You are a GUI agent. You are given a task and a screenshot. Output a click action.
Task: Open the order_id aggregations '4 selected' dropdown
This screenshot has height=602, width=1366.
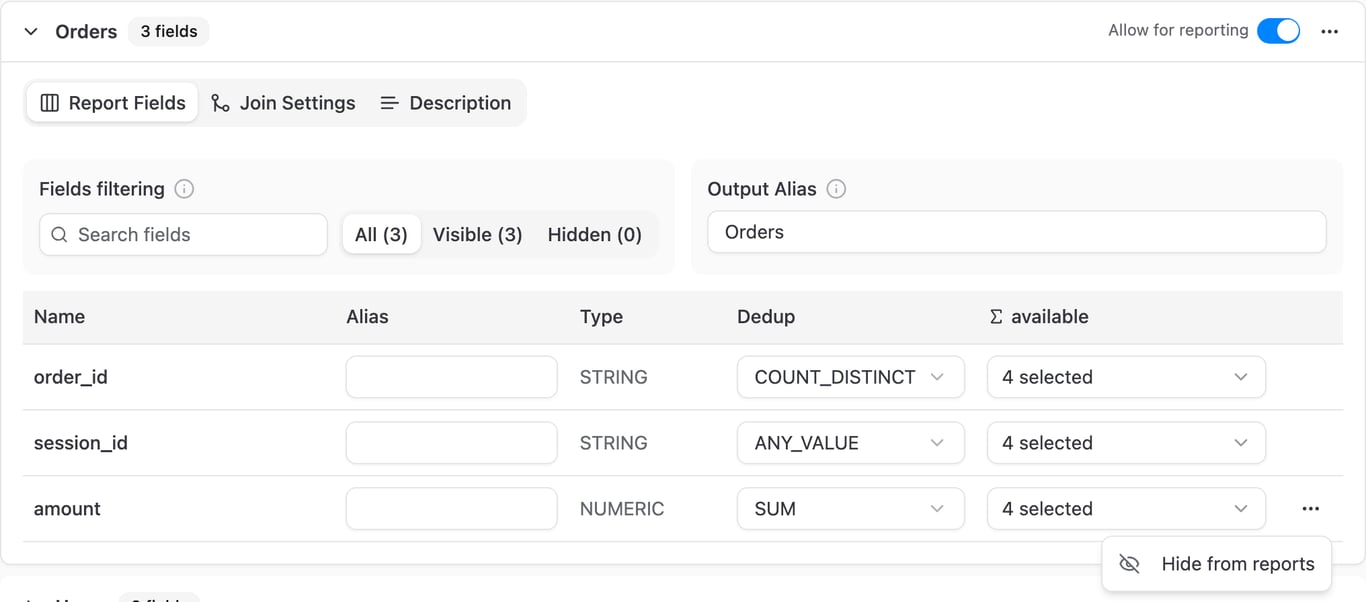(1126, 377)
